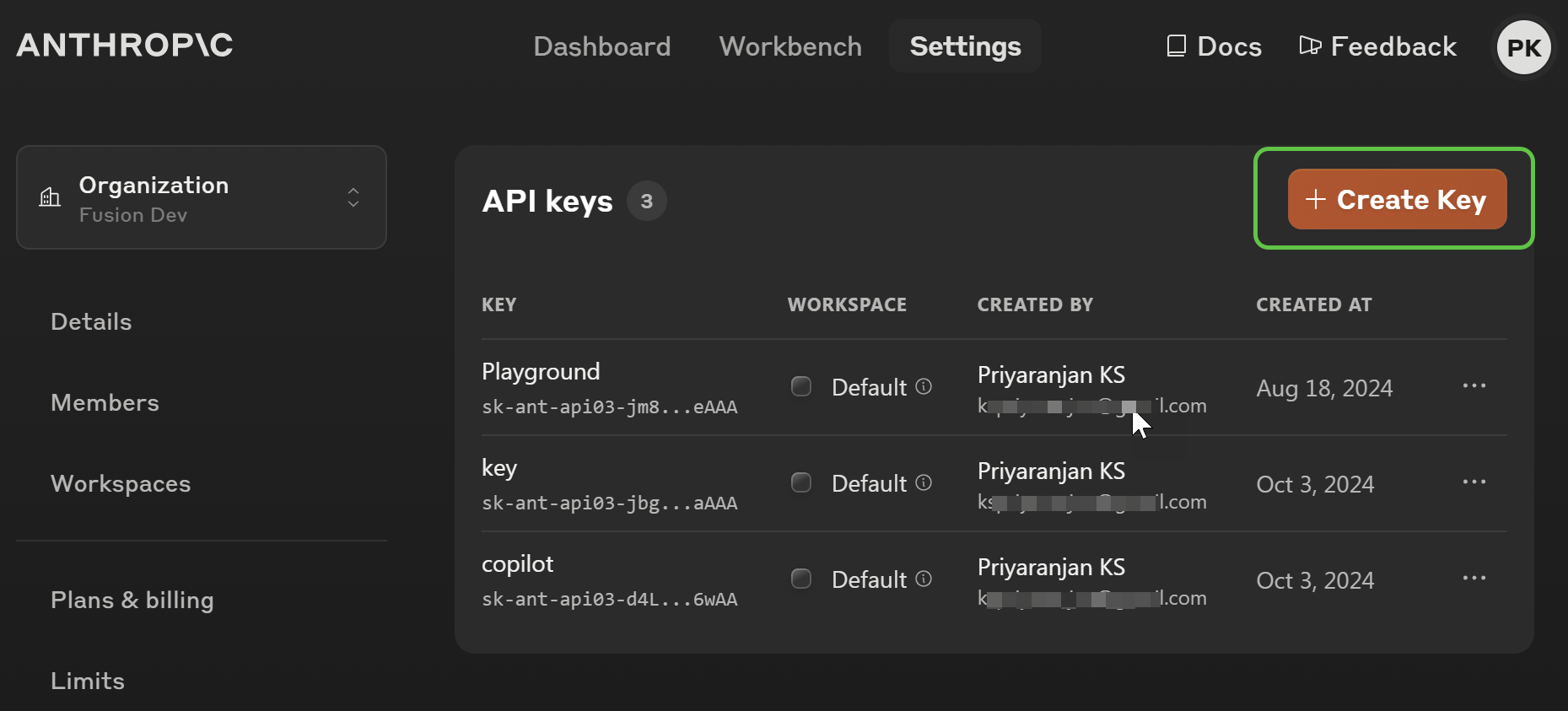Screen dimensions: 1568x711
Task: Open the Docs link
Action: 1214,46
